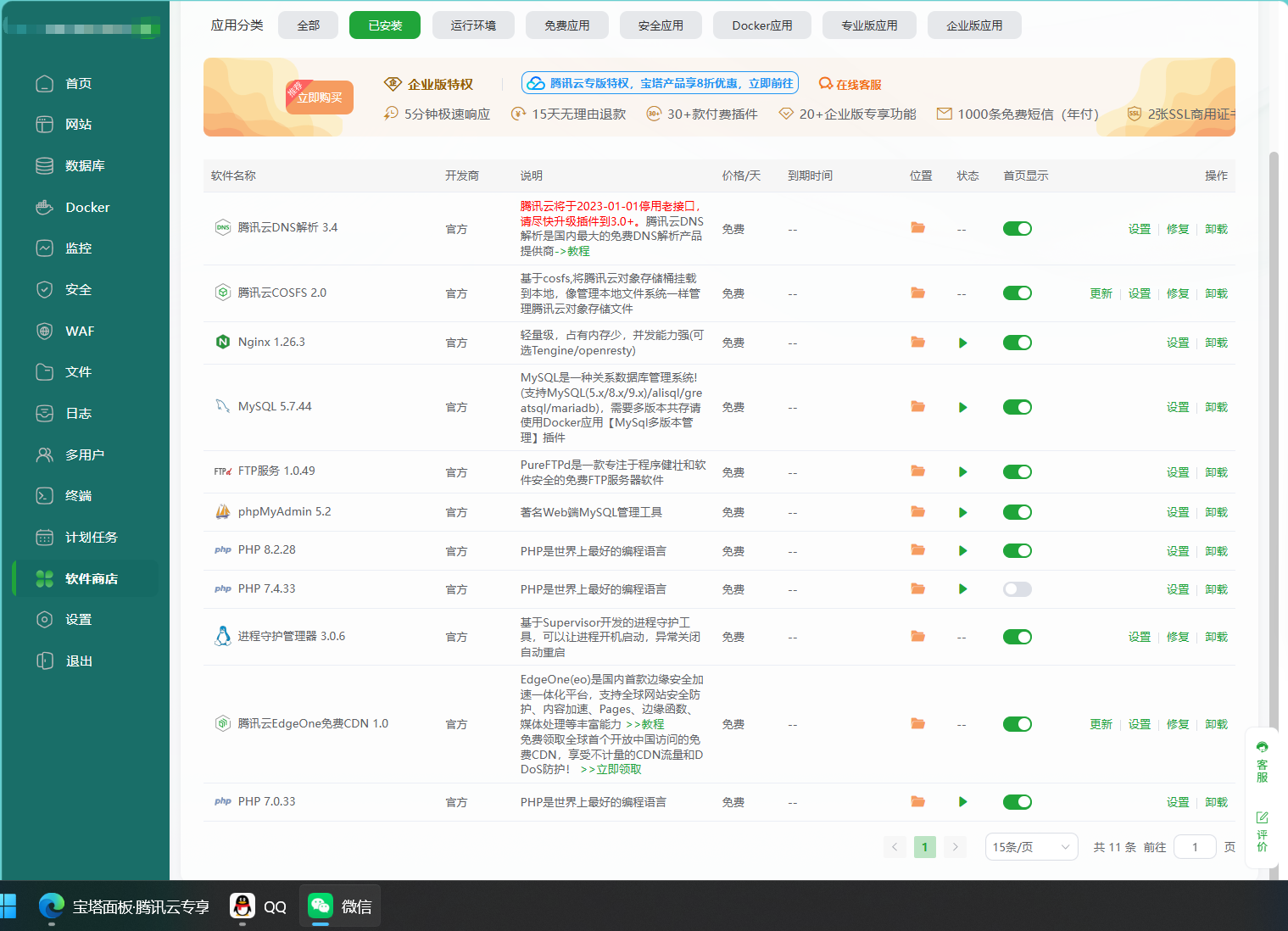Click the MySQL 5.7.44 running status arrow

click(962, 408)
